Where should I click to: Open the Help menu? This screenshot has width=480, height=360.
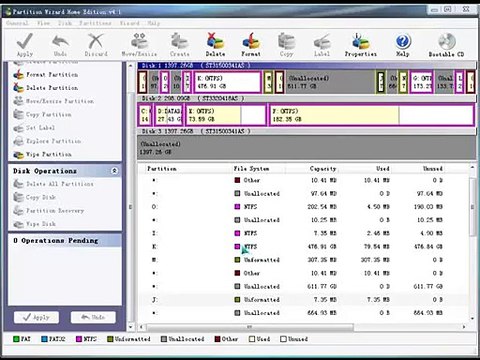(x=154, y=23)
